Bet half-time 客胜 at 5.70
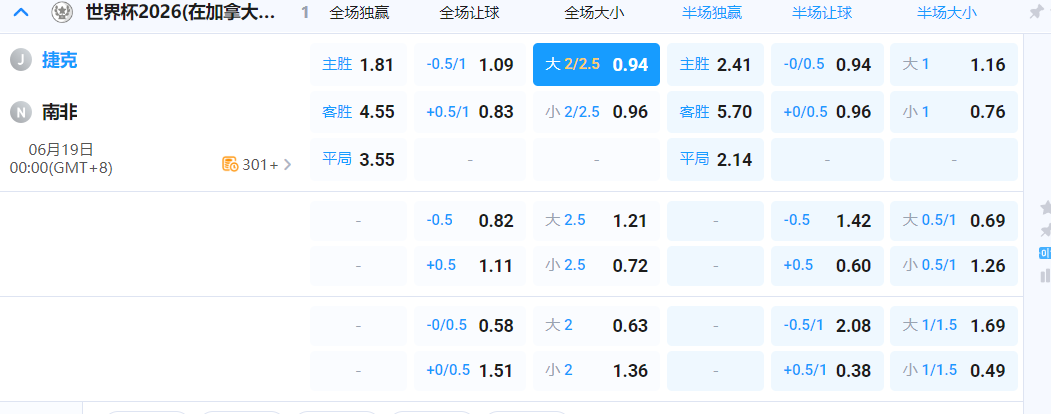This screenshot has width=1051, height=414. [x=715, y=112]
